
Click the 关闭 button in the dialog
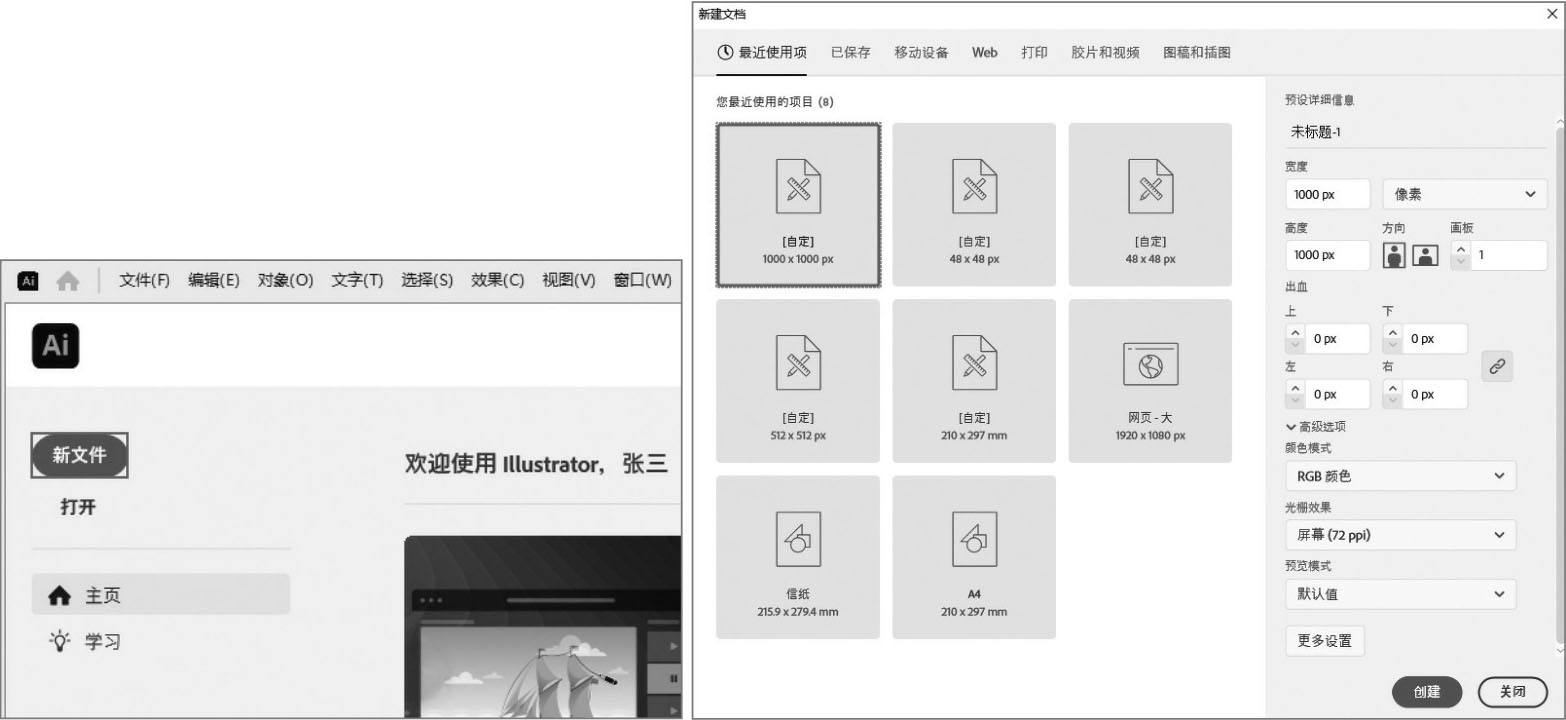[x=1513, y=691]
